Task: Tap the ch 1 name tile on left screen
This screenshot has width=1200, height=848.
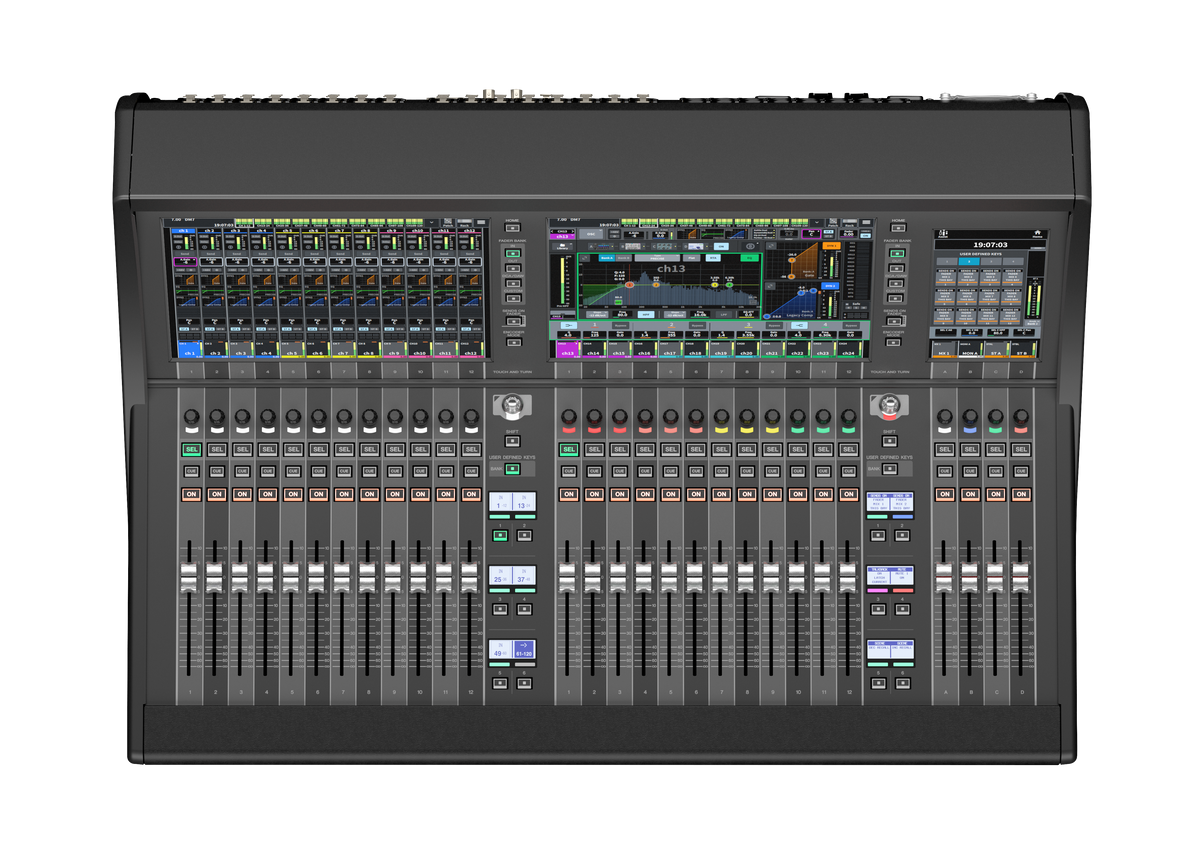Action: (x=189, y=349)
